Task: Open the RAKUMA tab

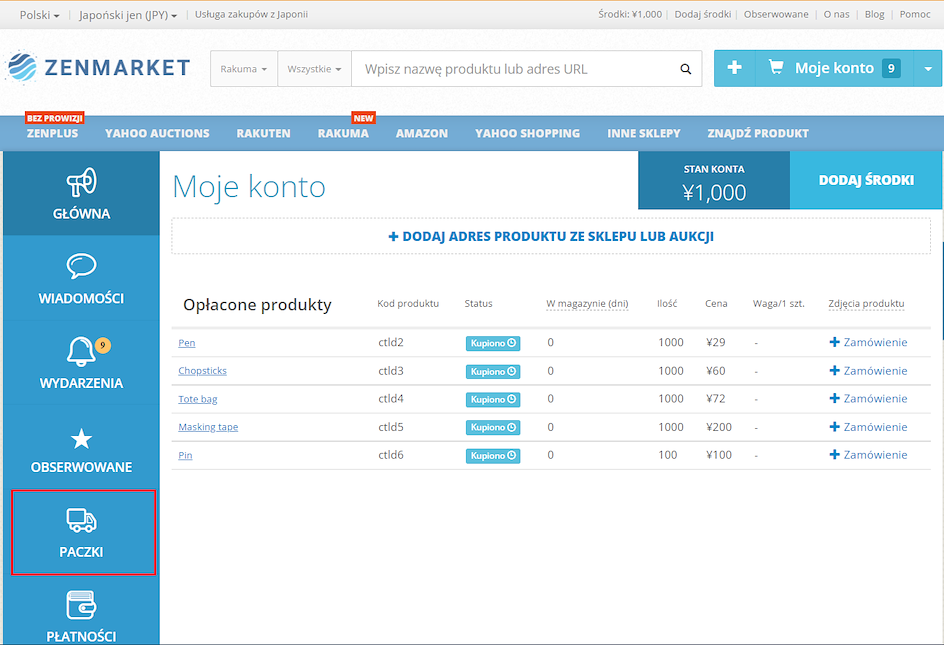Action: tap(343, 133)
